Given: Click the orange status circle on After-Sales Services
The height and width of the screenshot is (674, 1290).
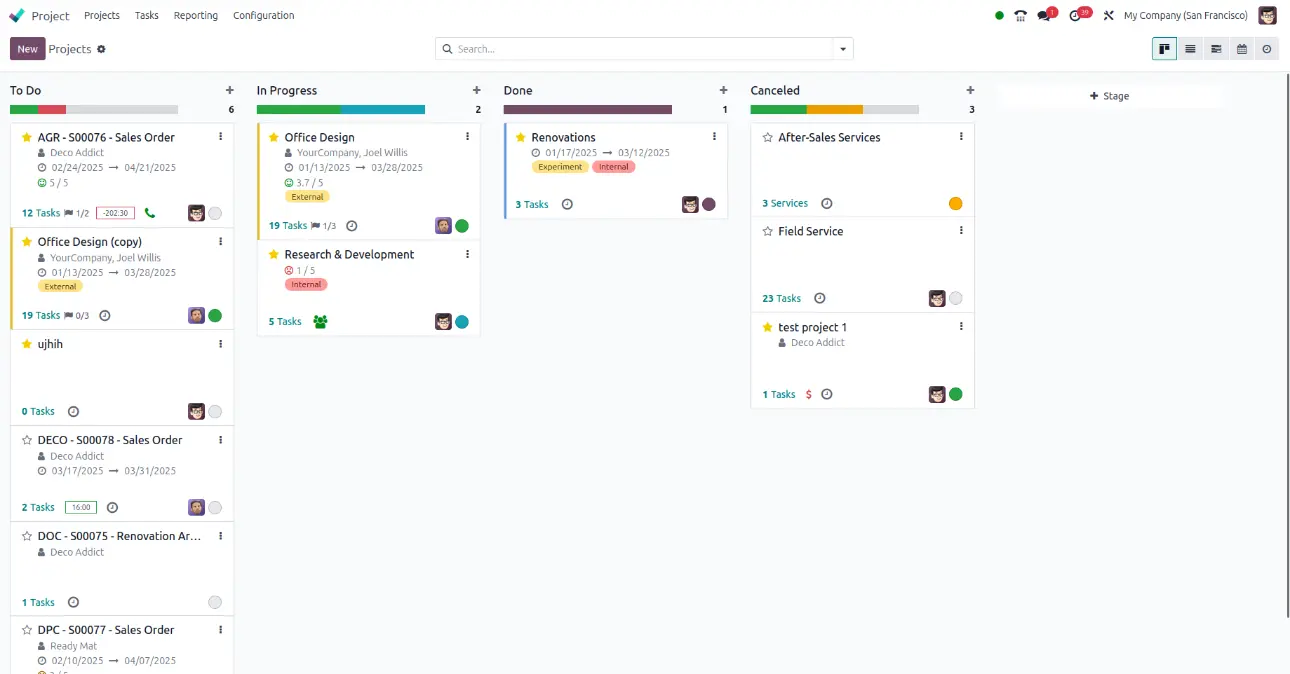Looking at the screenshot, I should coord(955,204).
